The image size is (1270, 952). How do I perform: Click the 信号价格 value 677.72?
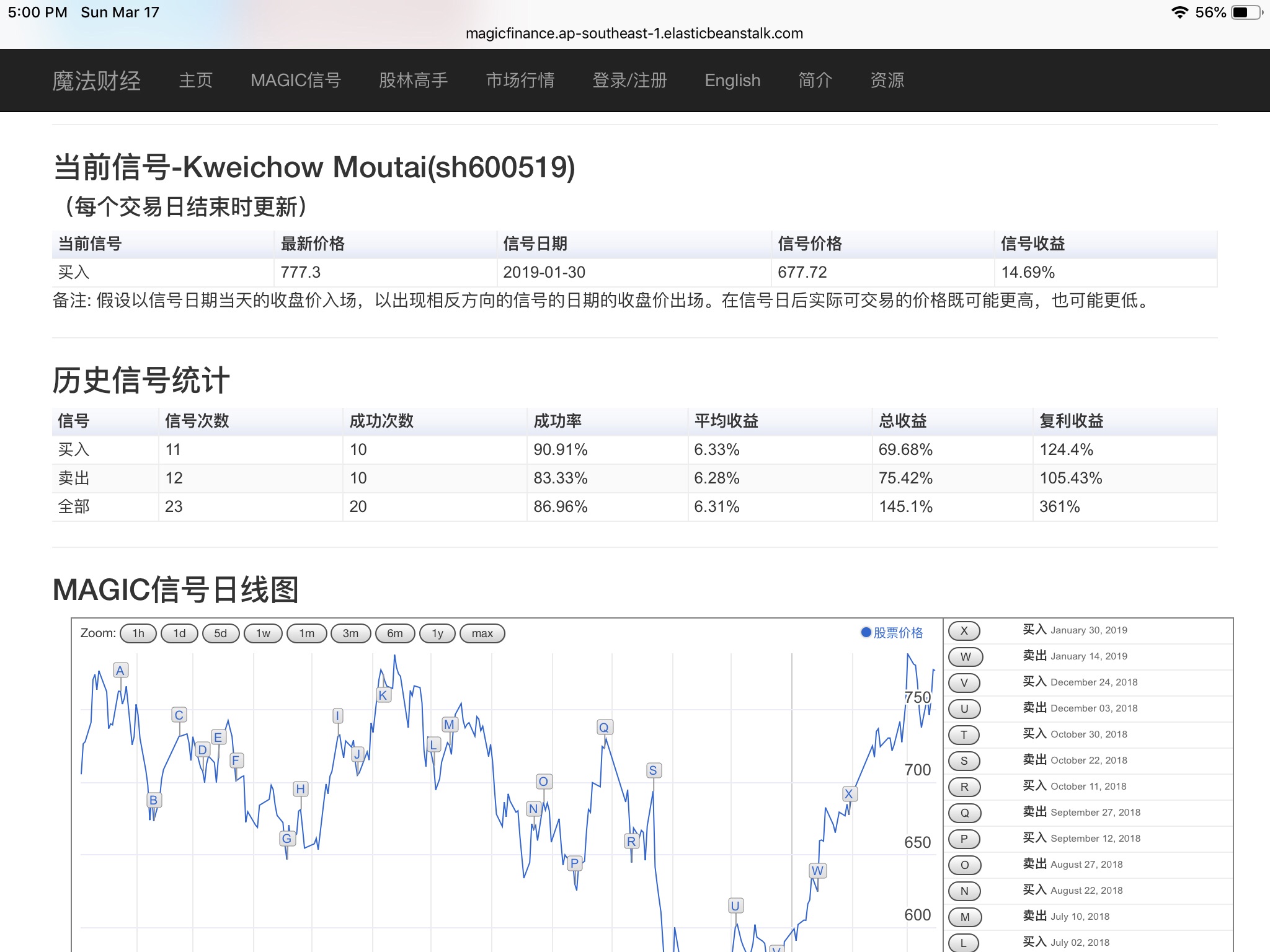point(802,272)
